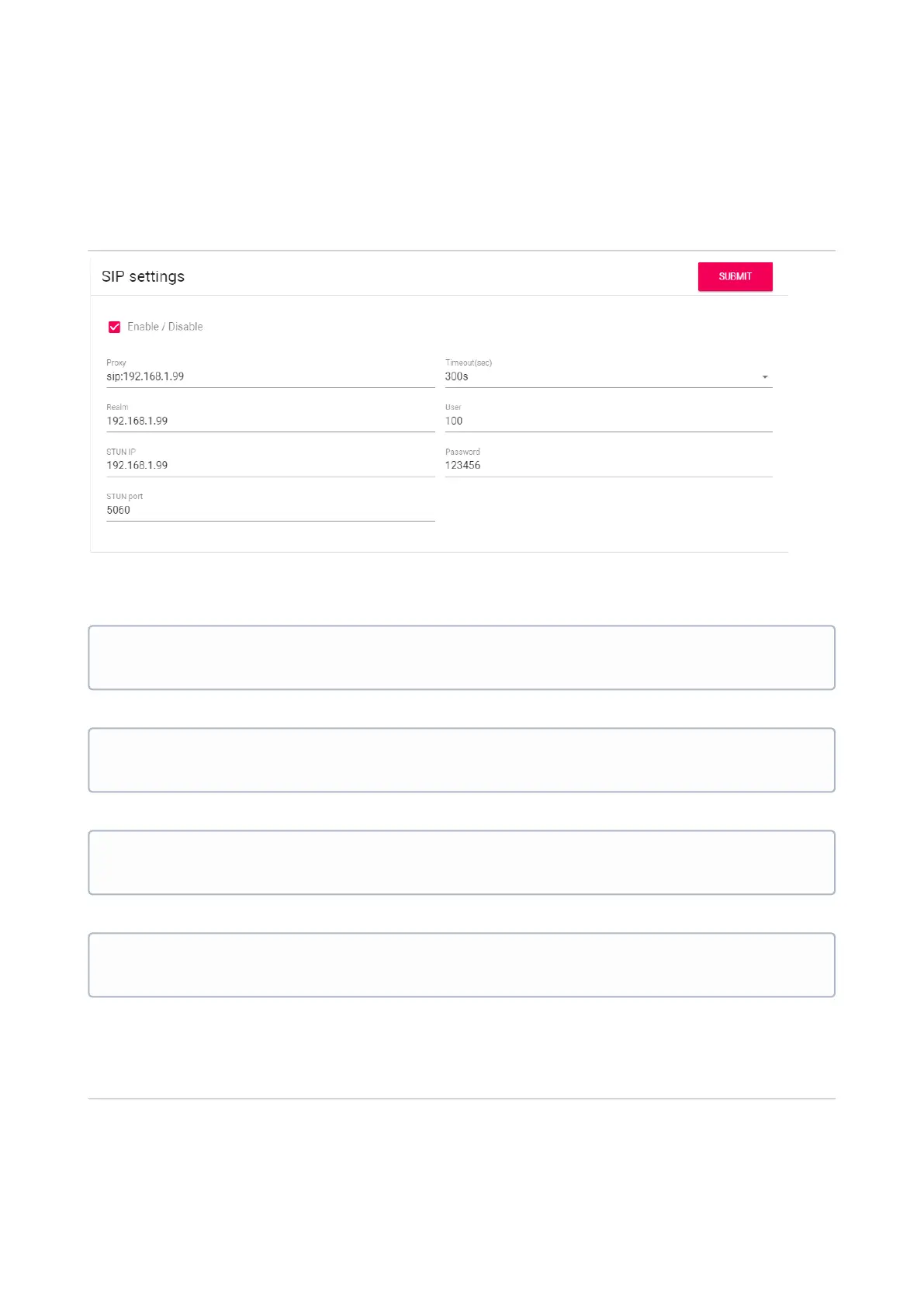Click into the STUN IP field
Image resolution: width=924 pixels, height=1307 pixels.
[269, 466]
